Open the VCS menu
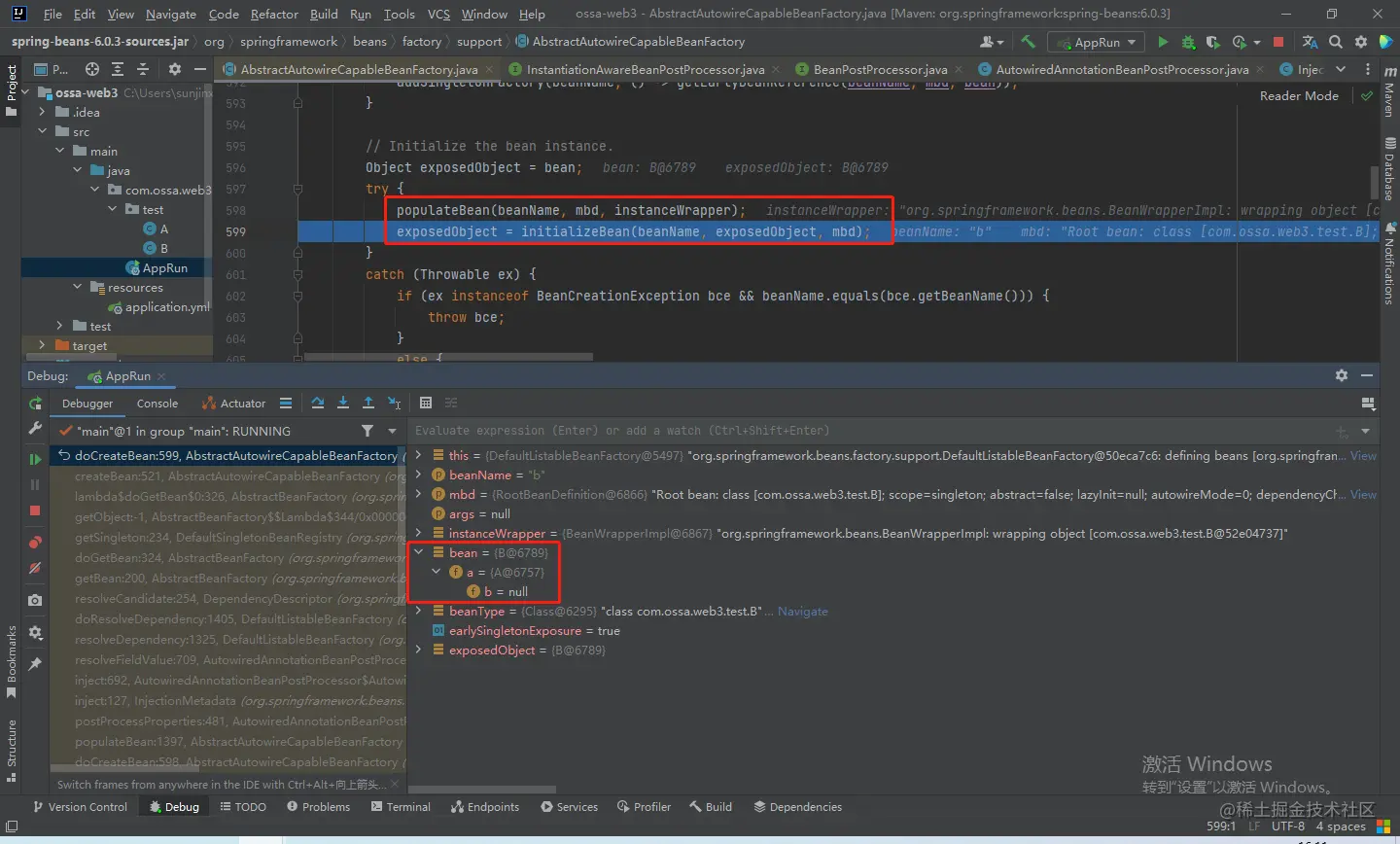The image size is (1400, 844). 438,14
